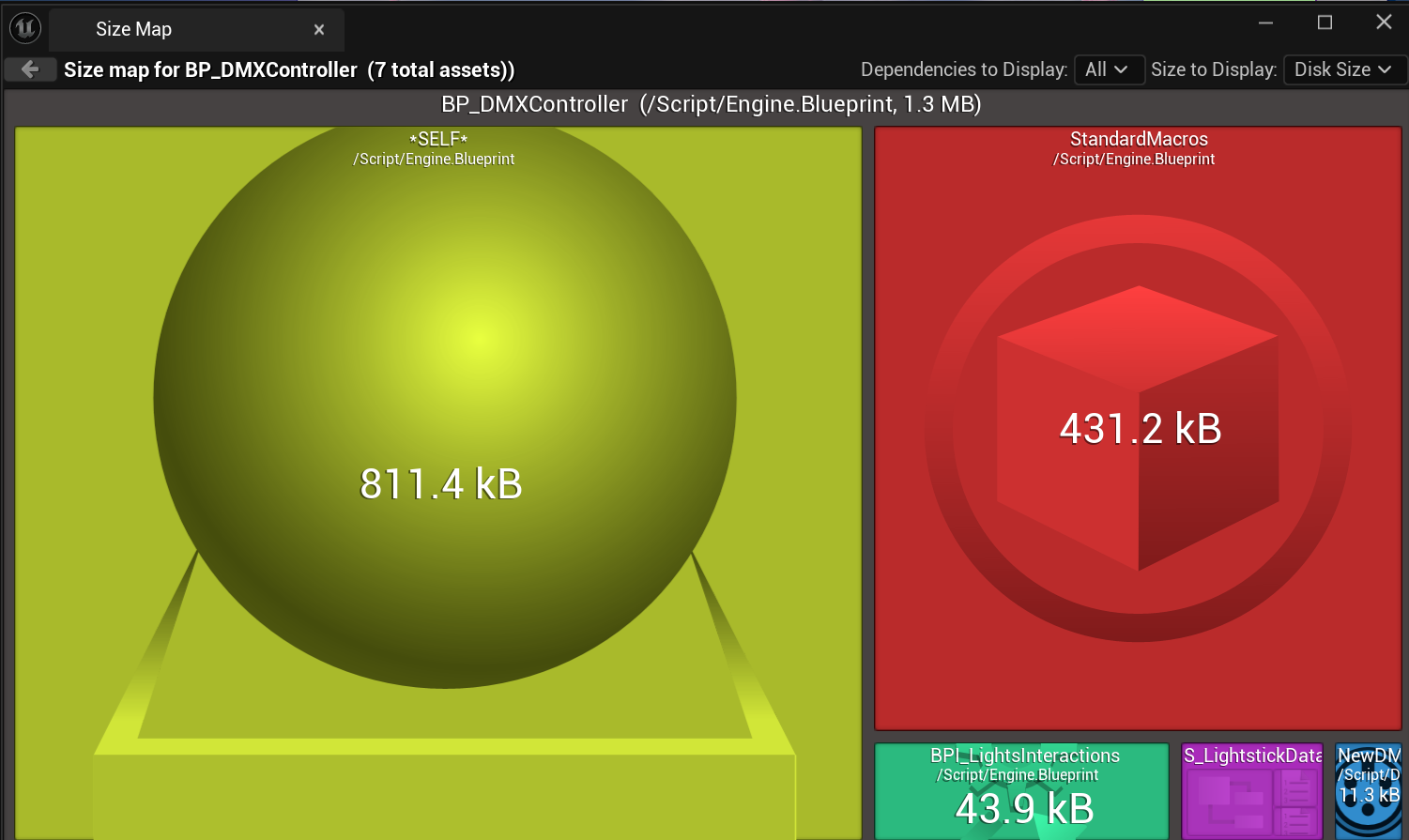The width and height of the screenshot is (1409, 840).
Task: Click the BP_DMXController root header bar
Action: click(x=711, y=104)
